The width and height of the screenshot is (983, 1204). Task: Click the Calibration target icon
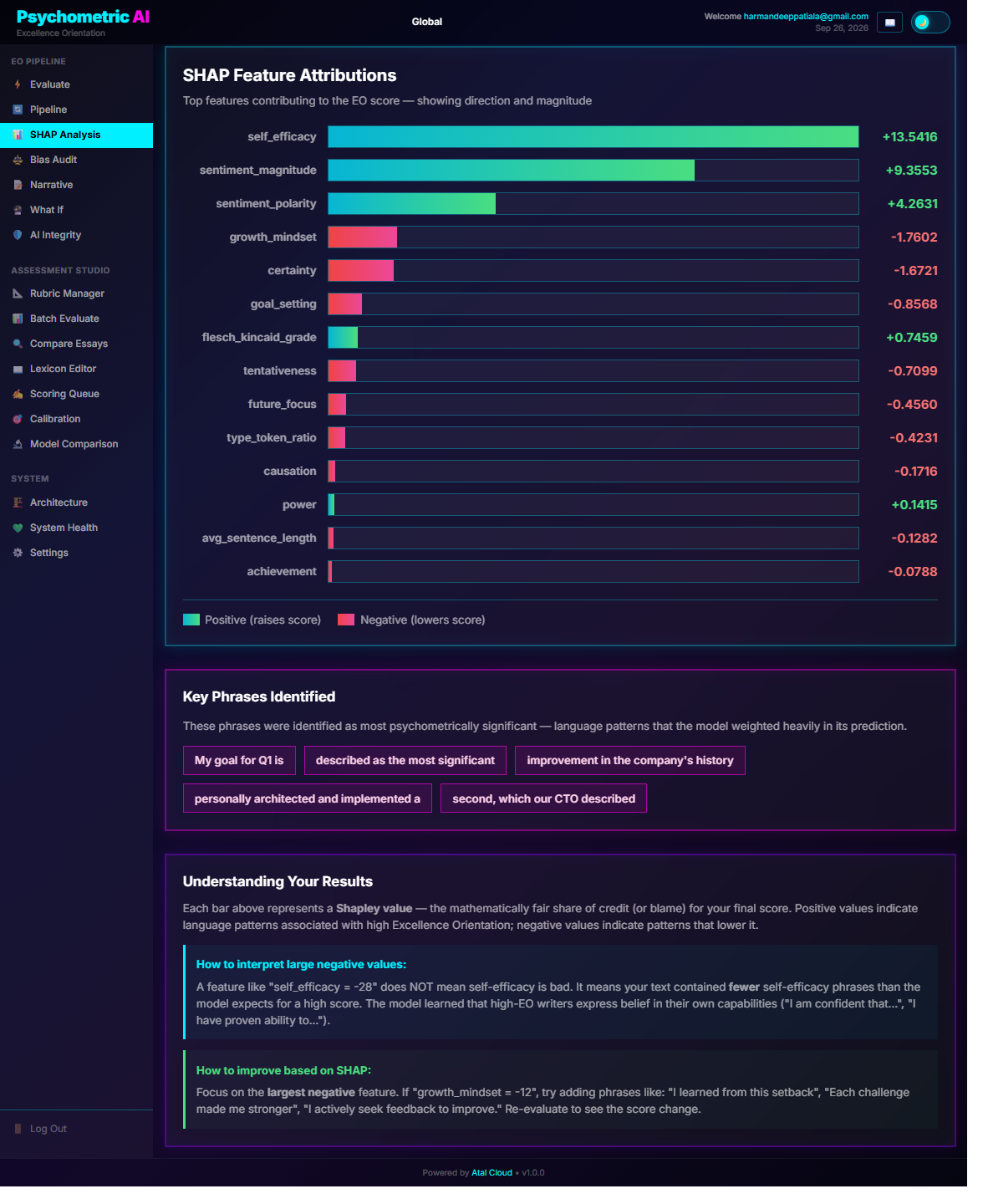click(x=18, y=419)
